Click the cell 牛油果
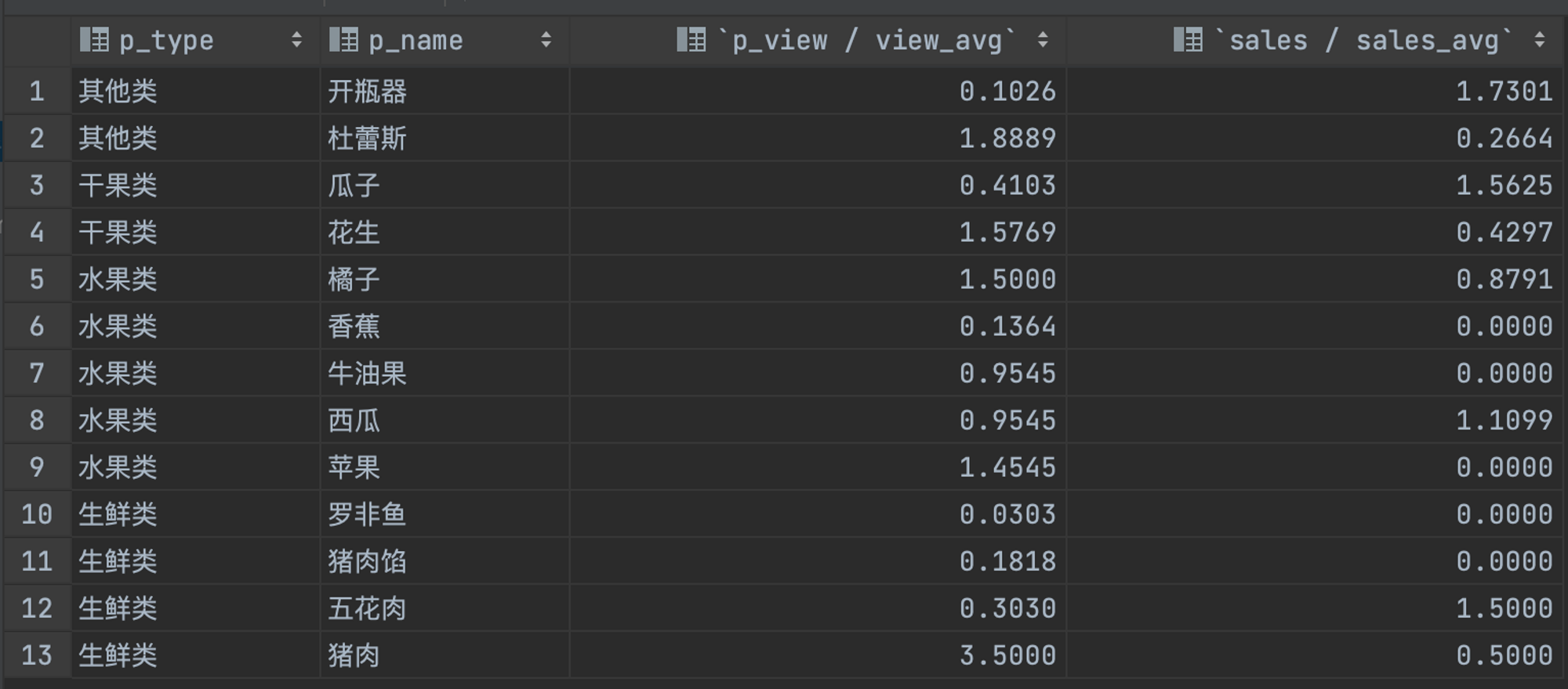Screen dimensions: 1568x689 click(x=445, y=374)
